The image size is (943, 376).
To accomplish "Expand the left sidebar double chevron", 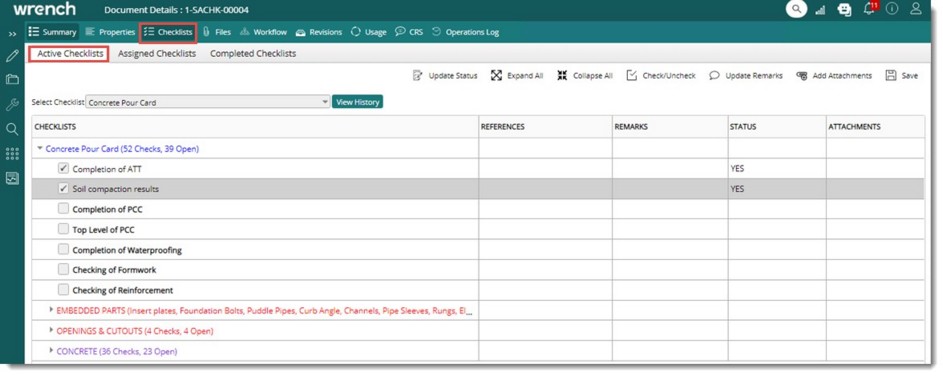I will coord(12,34).
